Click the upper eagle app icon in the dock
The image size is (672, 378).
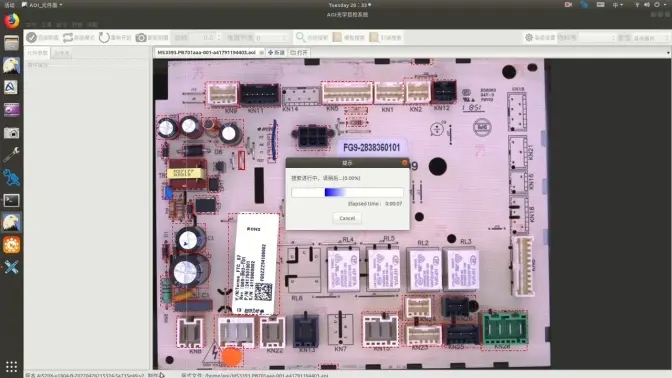coord(12,65)
